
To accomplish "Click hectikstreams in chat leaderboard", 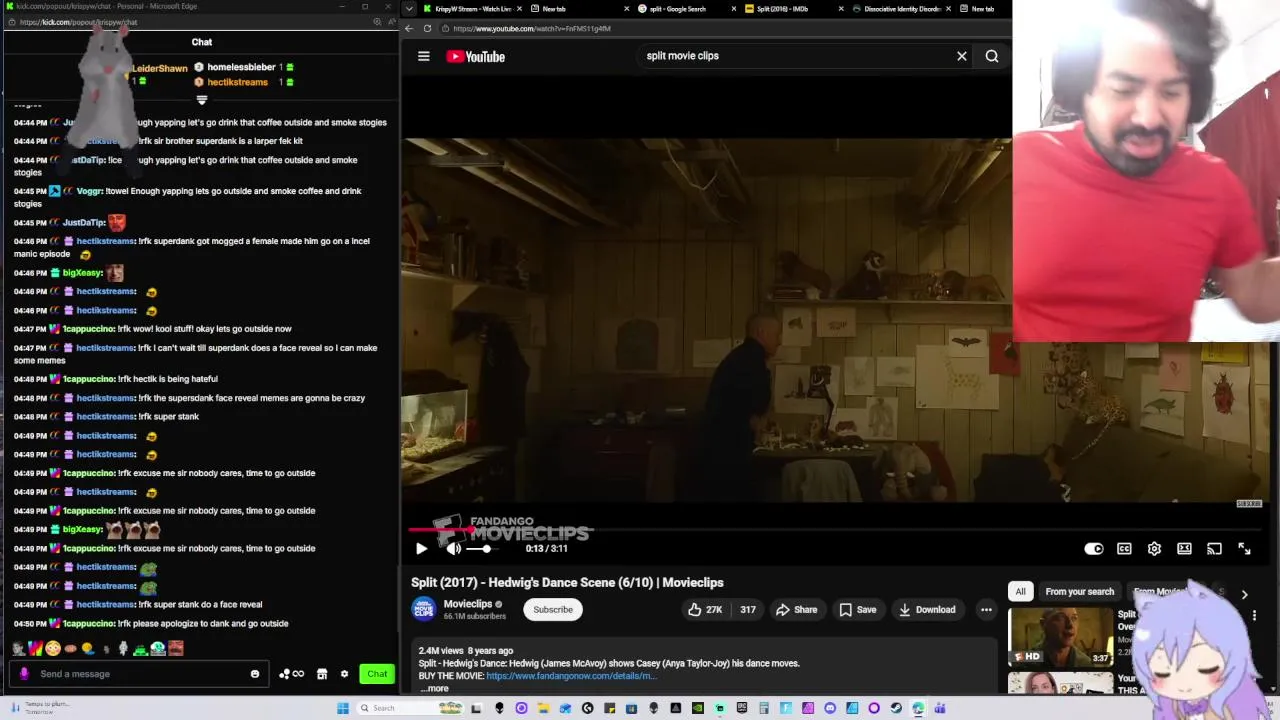I will [238, 82].
